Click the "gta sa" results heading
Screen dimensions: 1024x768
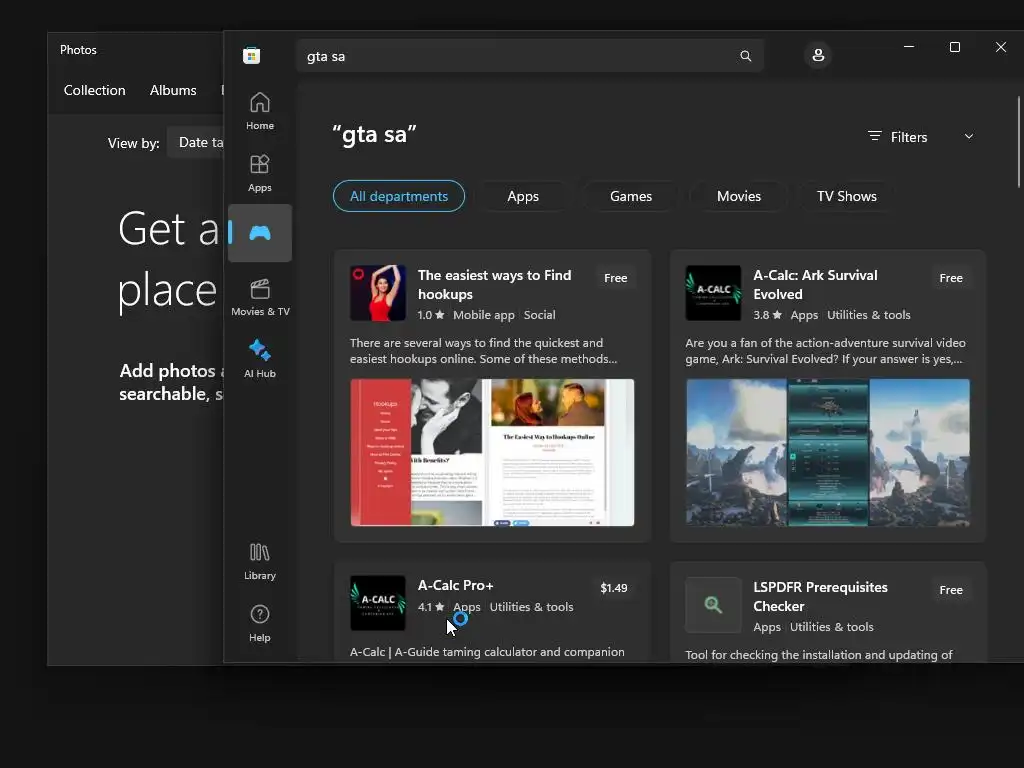(x=374, y=135)
